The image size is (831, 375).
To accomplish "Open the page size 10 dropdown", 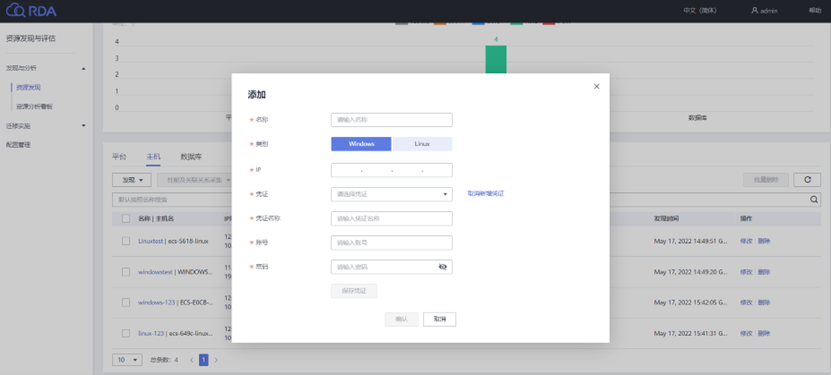I will tap(127, 360).
